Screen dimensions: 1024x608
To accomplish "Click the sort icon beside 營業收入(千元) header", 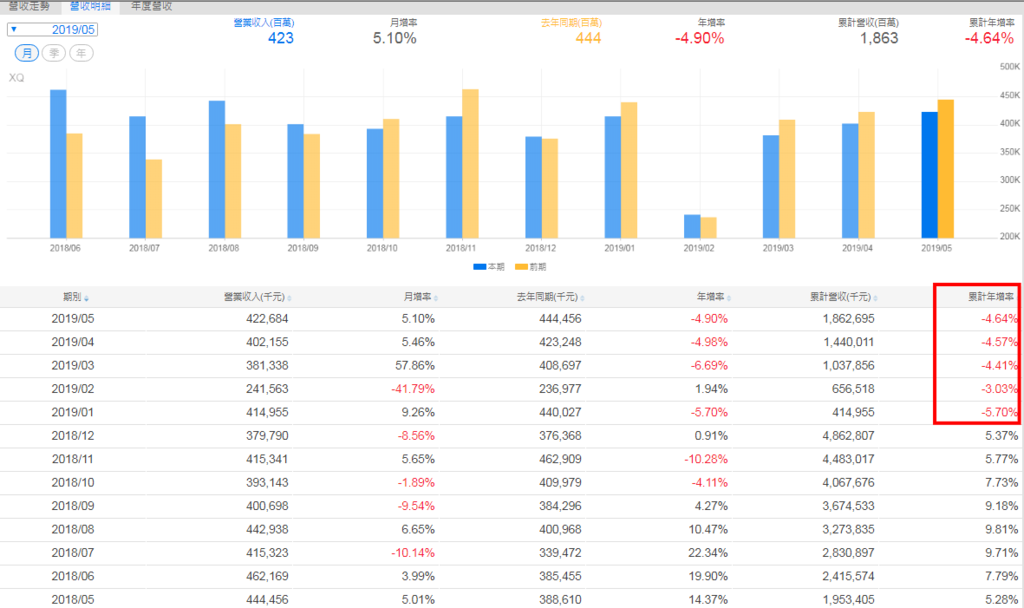I will click(289, 298).
